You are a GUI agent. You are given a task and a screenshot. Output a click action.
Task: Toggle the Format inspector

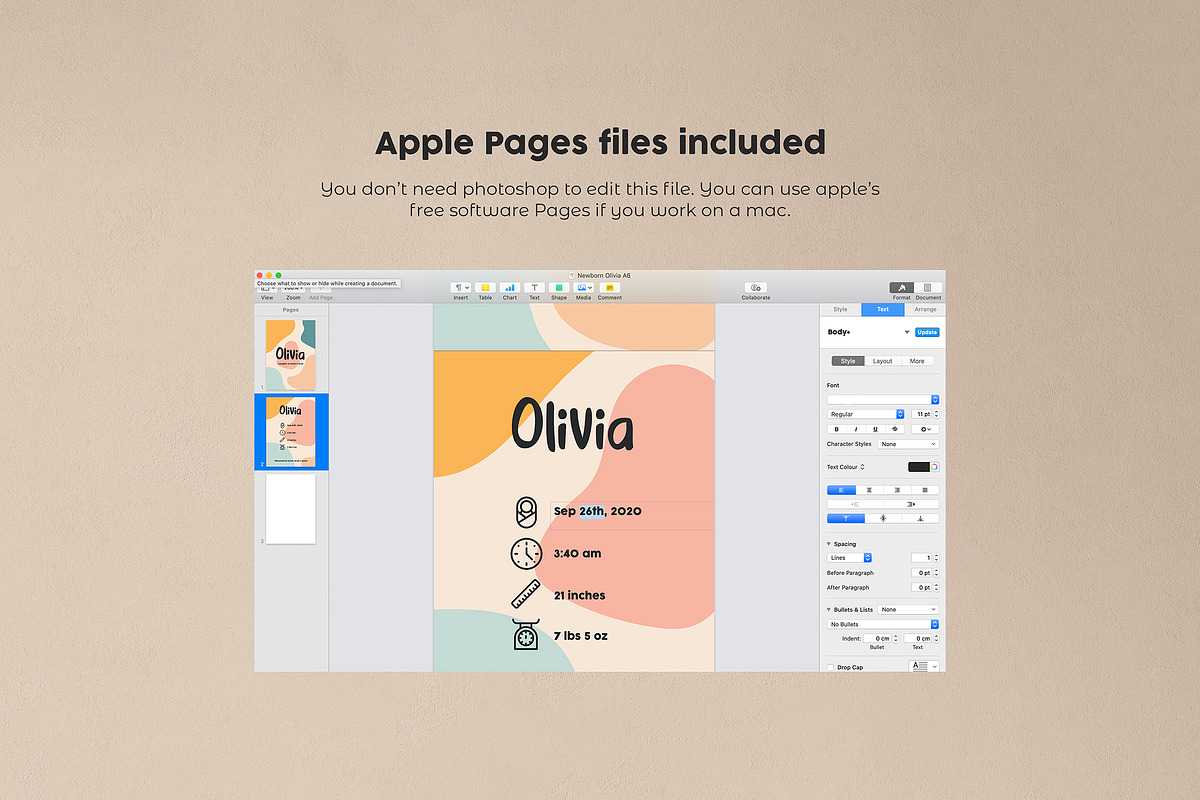coord(902,287)
